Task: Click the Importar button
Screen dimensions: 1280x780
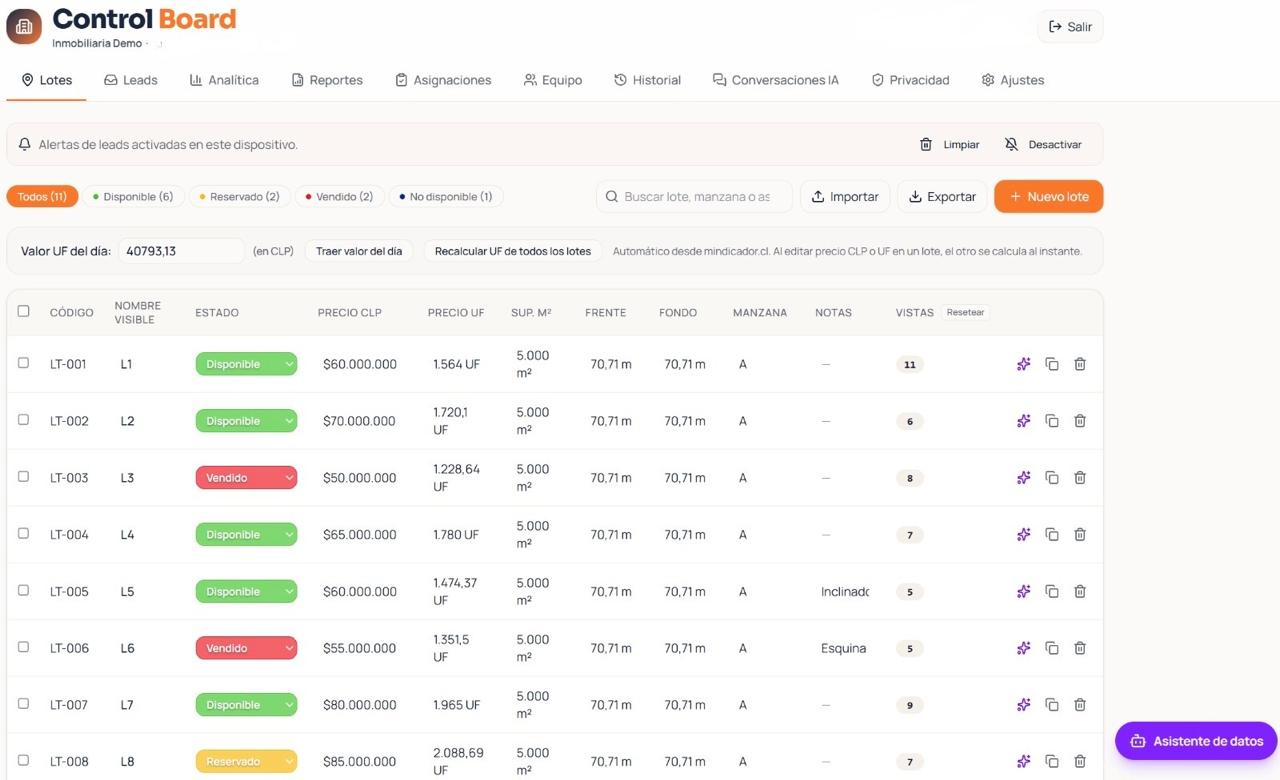Action: tap(845, 197)
